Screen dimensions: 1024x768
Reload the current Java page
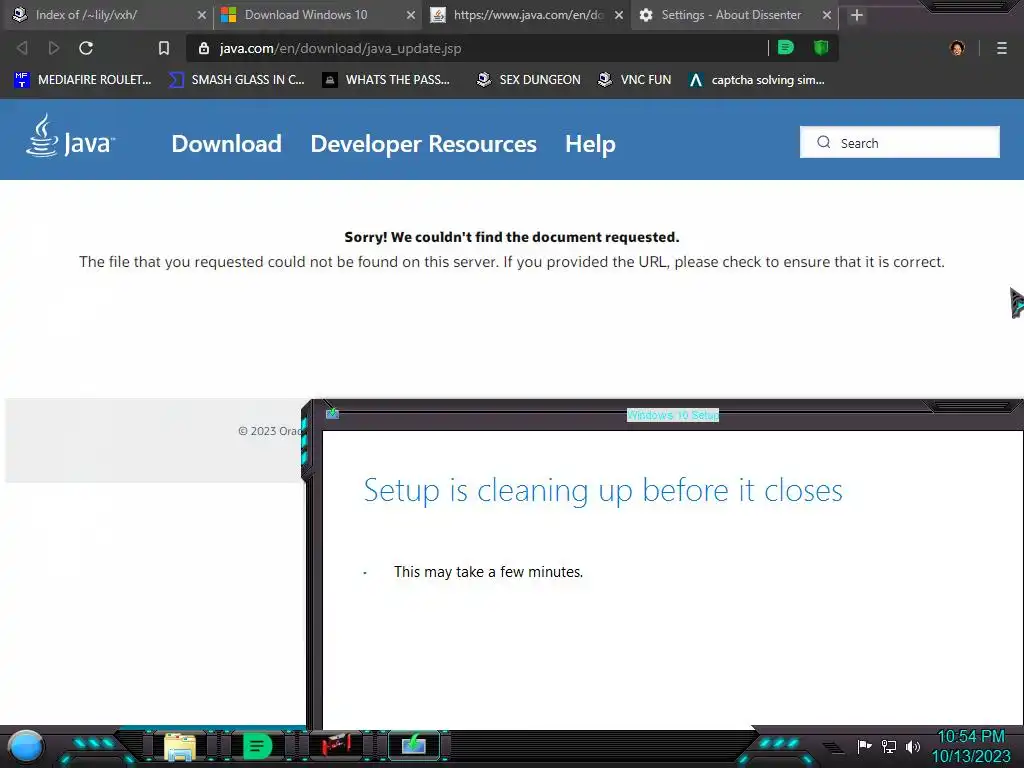pyautogui.click(x=86, y=48)
